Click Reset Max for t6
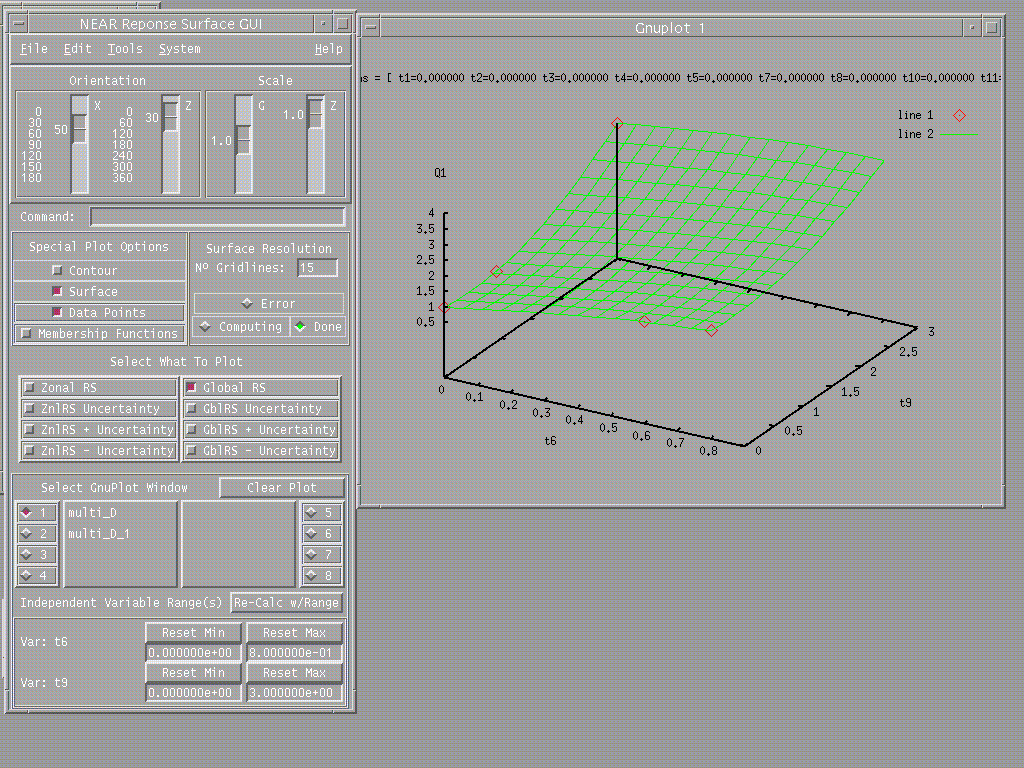This screenshot has height=768, width=1024. click(x=295, y=633)
